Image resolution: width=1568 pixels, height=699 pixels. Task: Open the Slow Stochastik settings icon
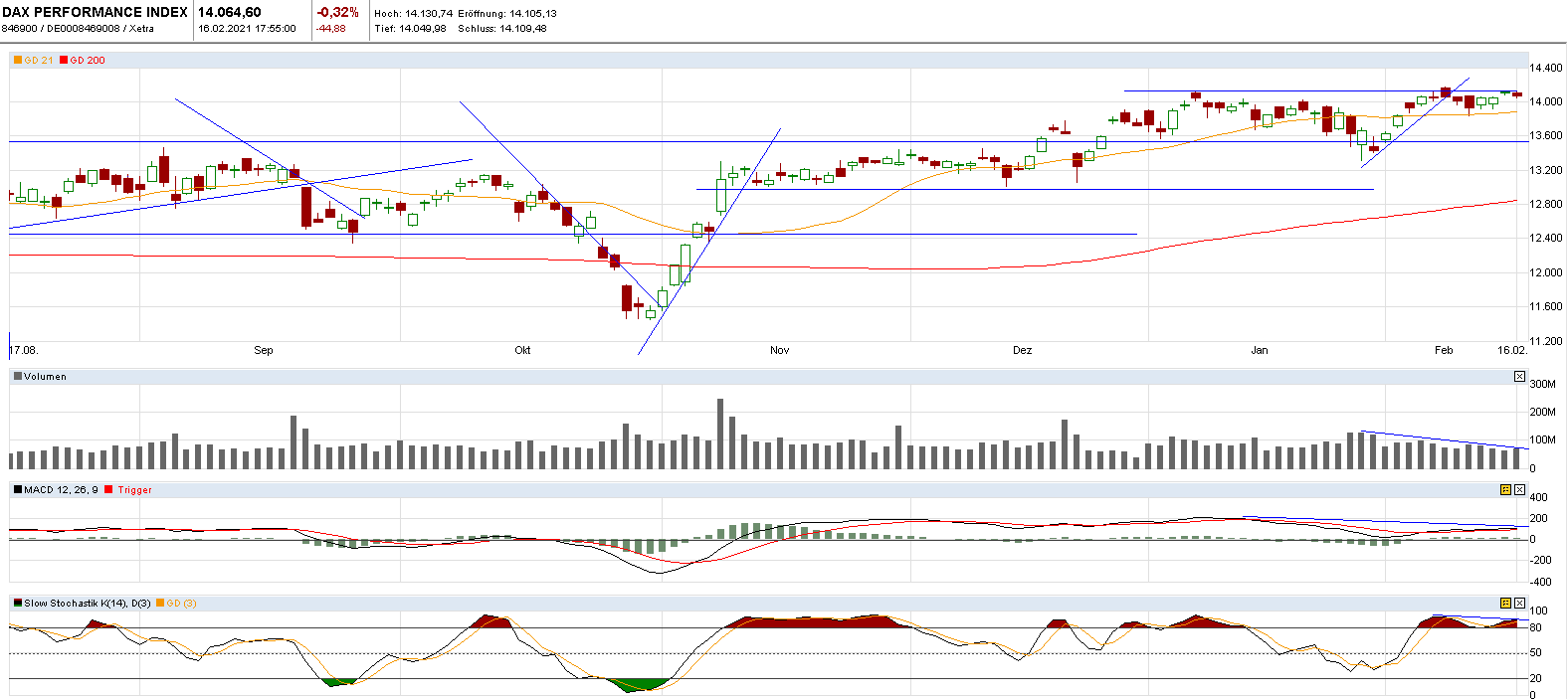click(x=1506, y=603)
